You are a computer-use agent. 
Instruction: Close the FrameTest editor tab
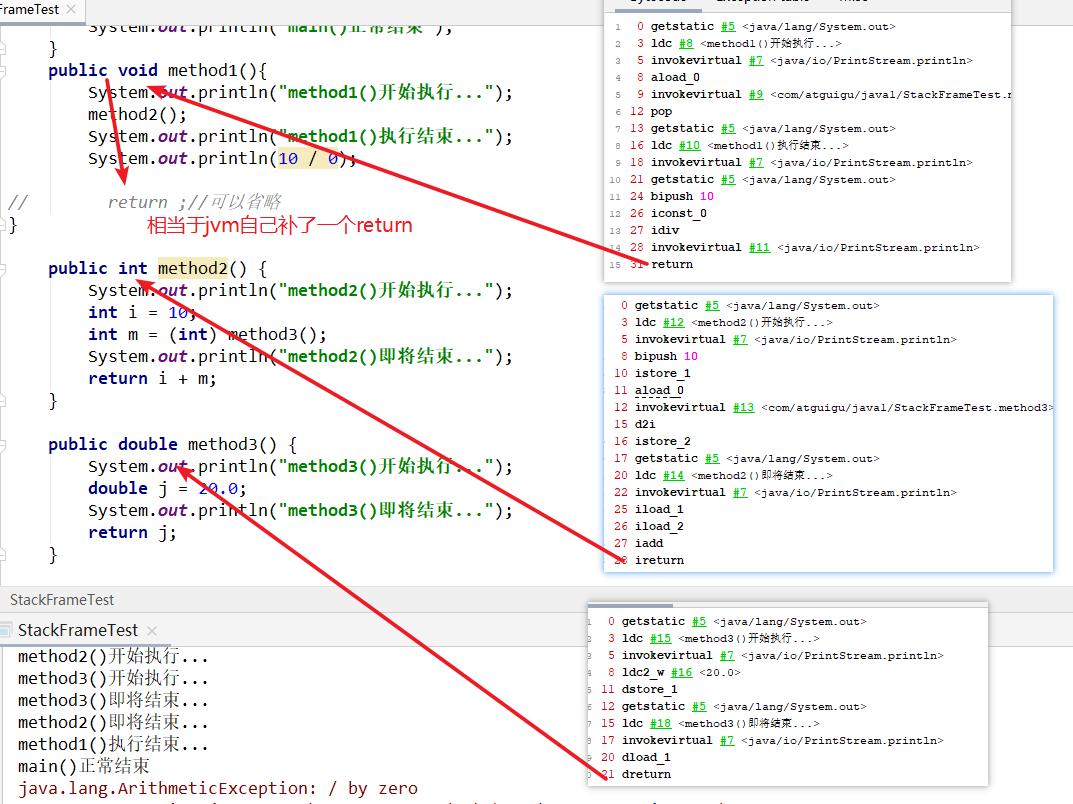click(71, 9)
